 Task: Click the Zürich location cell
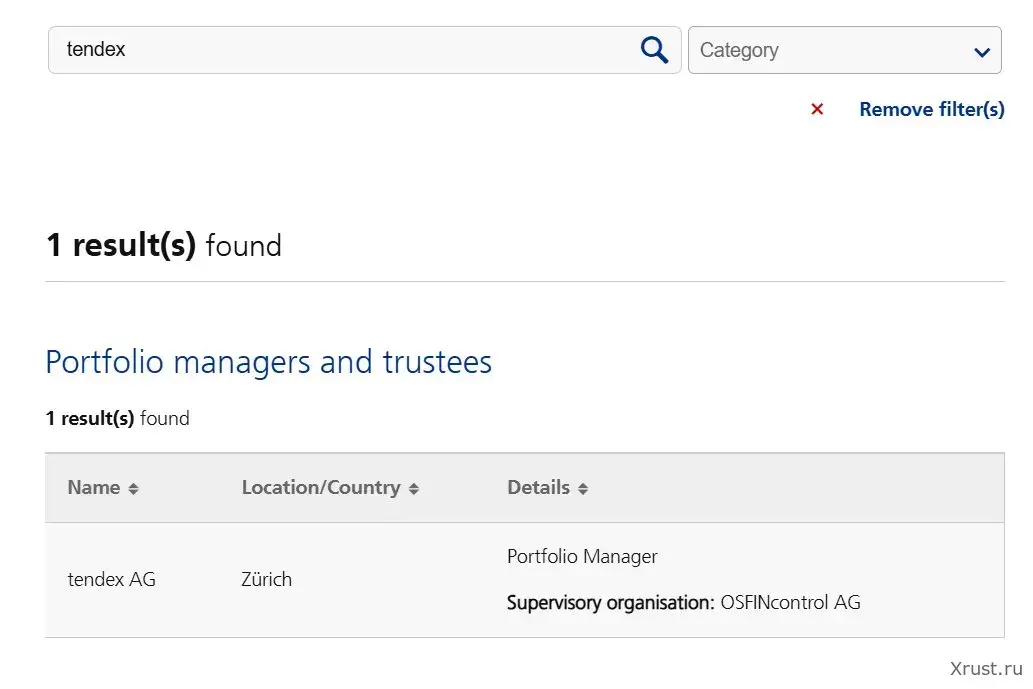267,579
